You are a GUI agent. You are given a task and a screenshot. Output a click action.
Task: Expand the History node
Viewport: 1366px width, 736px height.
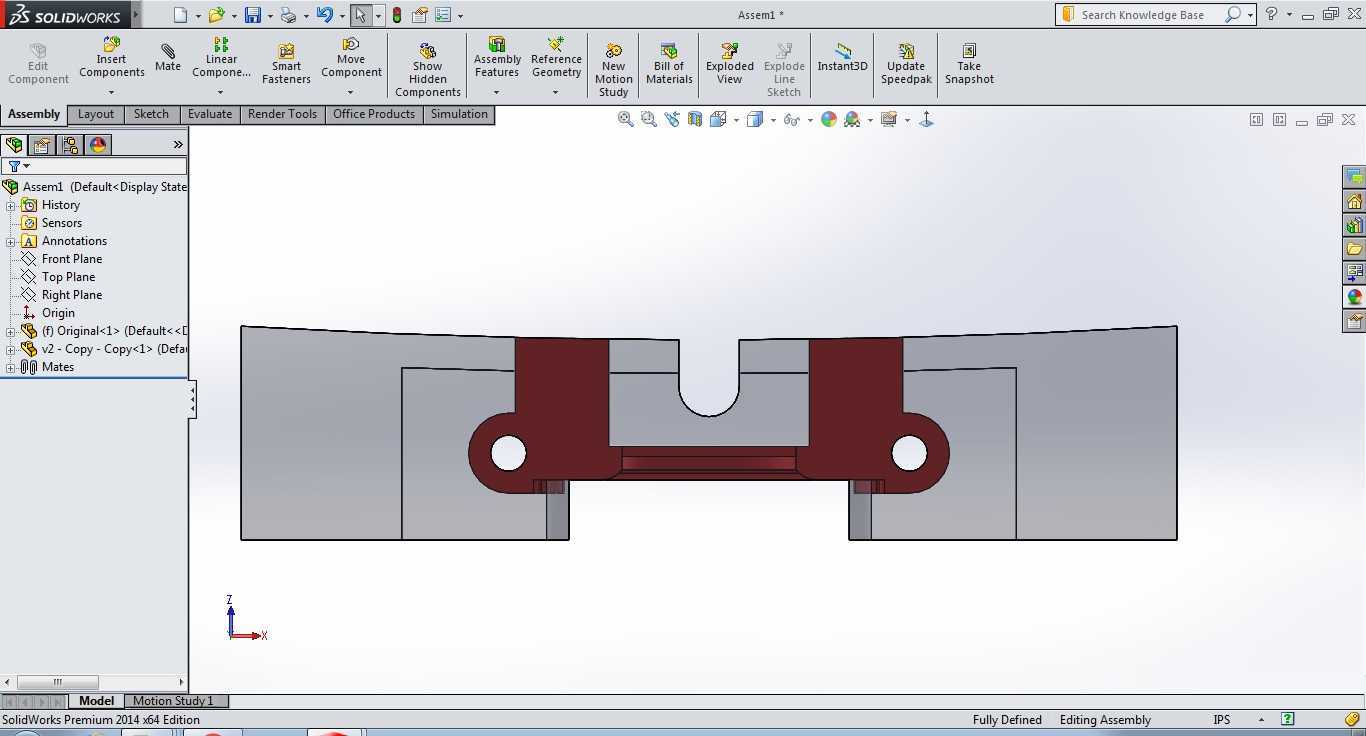[11, 205]
